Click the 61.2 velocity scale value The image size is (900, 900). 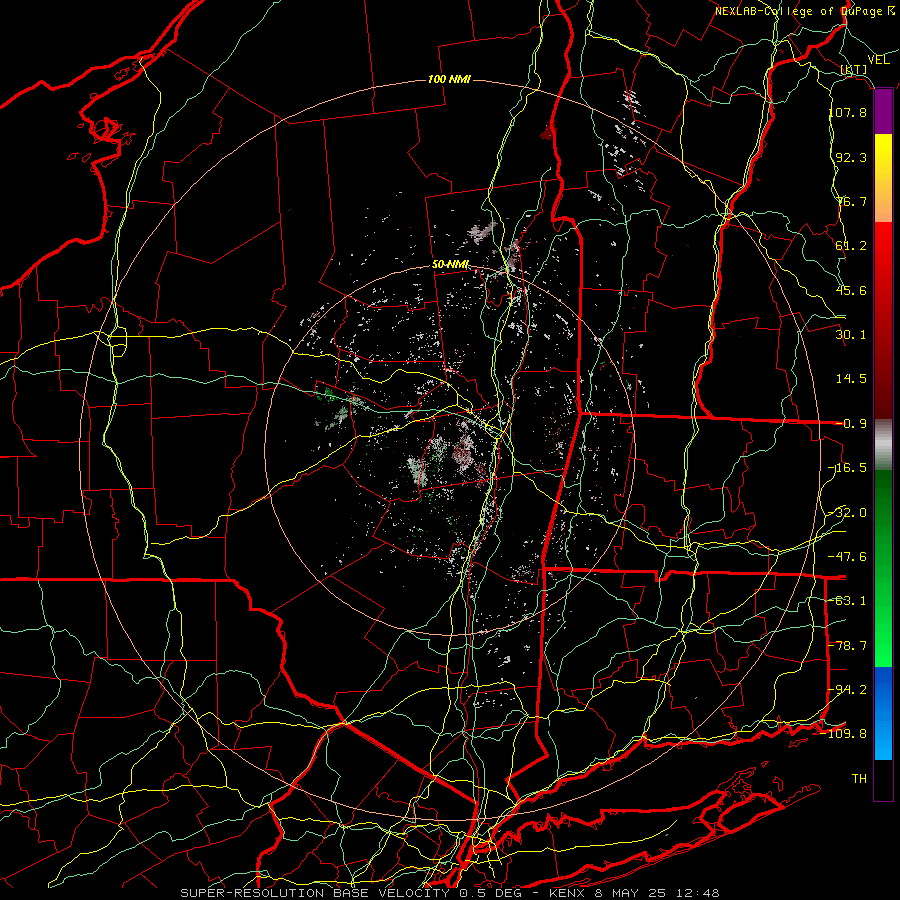[851, 246]
